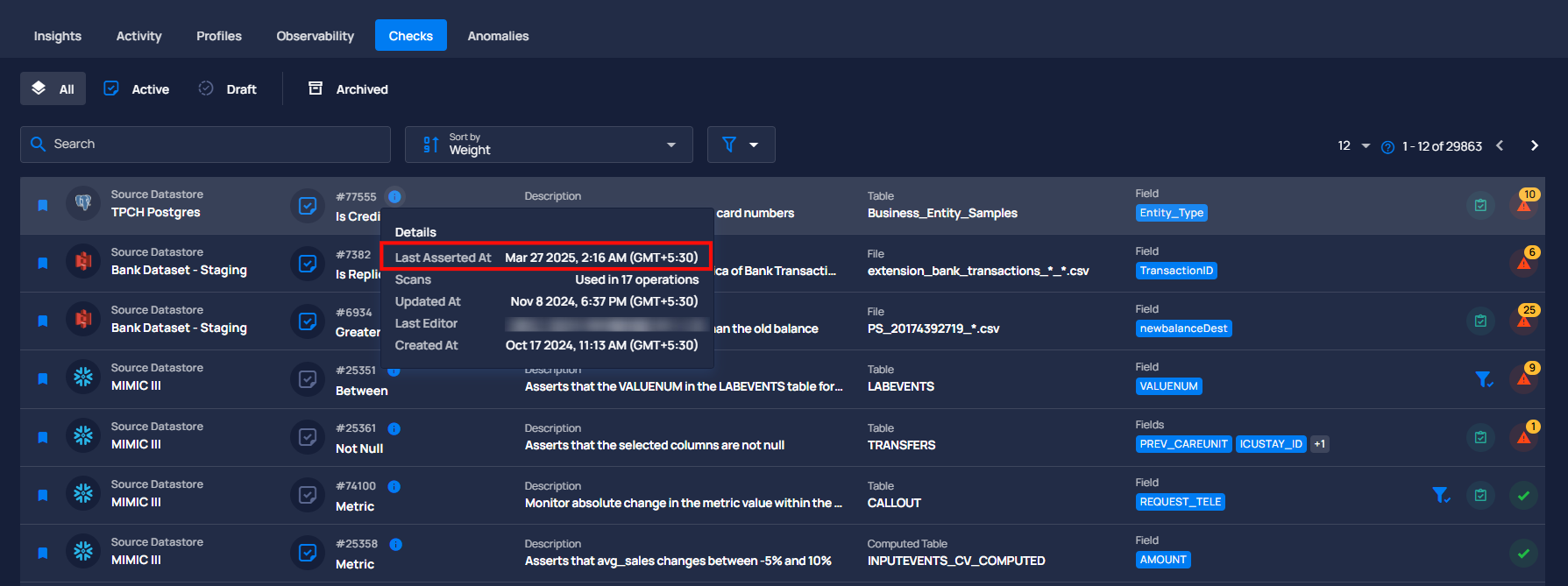Open anomaly warning with badge 6

pyautogui.click(x=1525, y=261)
